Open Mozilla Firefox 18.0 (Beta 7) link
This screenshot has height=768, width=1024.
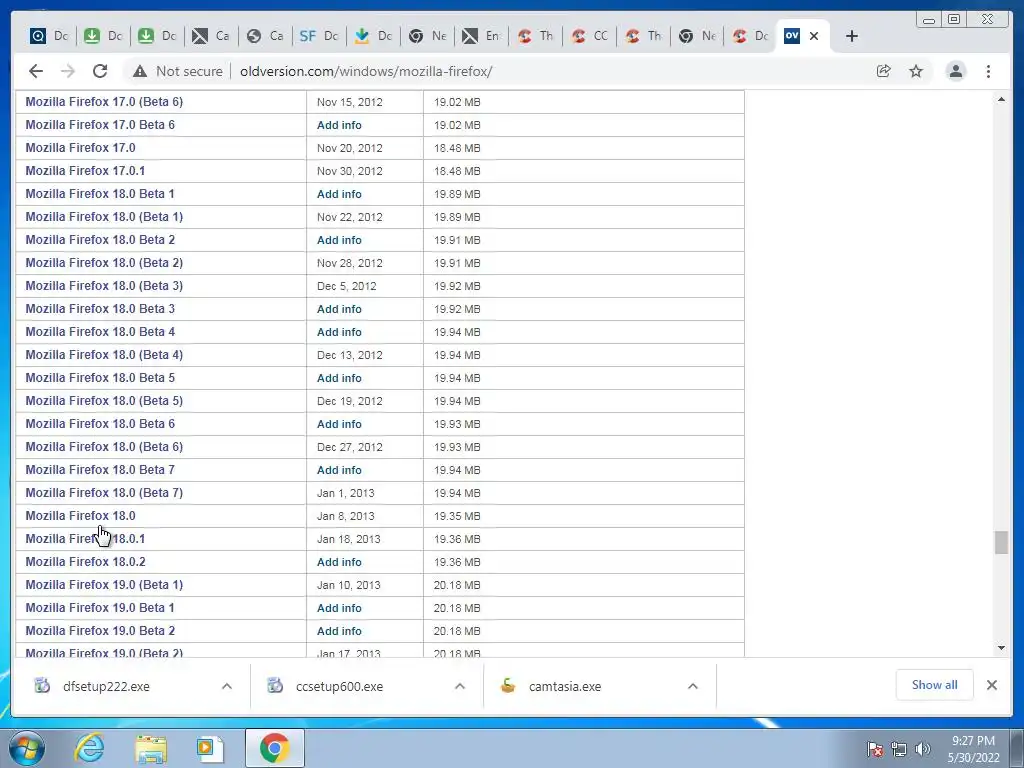104,492
